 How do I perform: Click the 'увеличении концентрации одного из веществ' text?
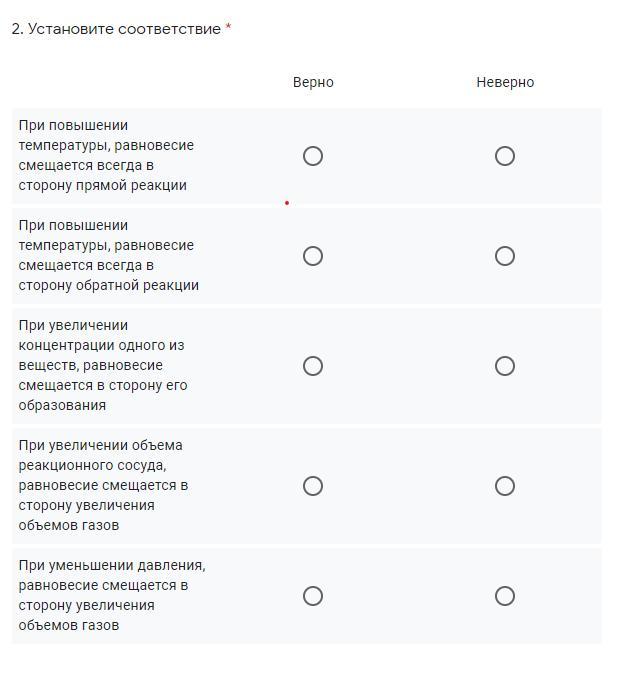tap(103, 365)
